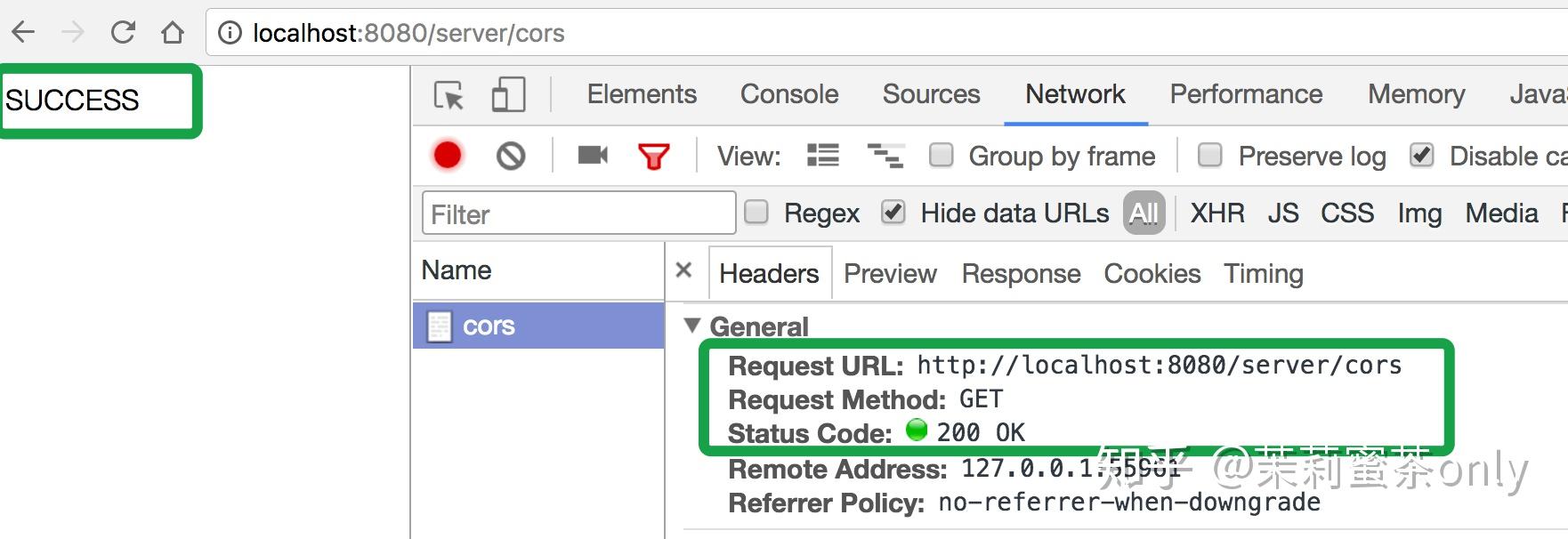Stop recording network log

(448, 156)
